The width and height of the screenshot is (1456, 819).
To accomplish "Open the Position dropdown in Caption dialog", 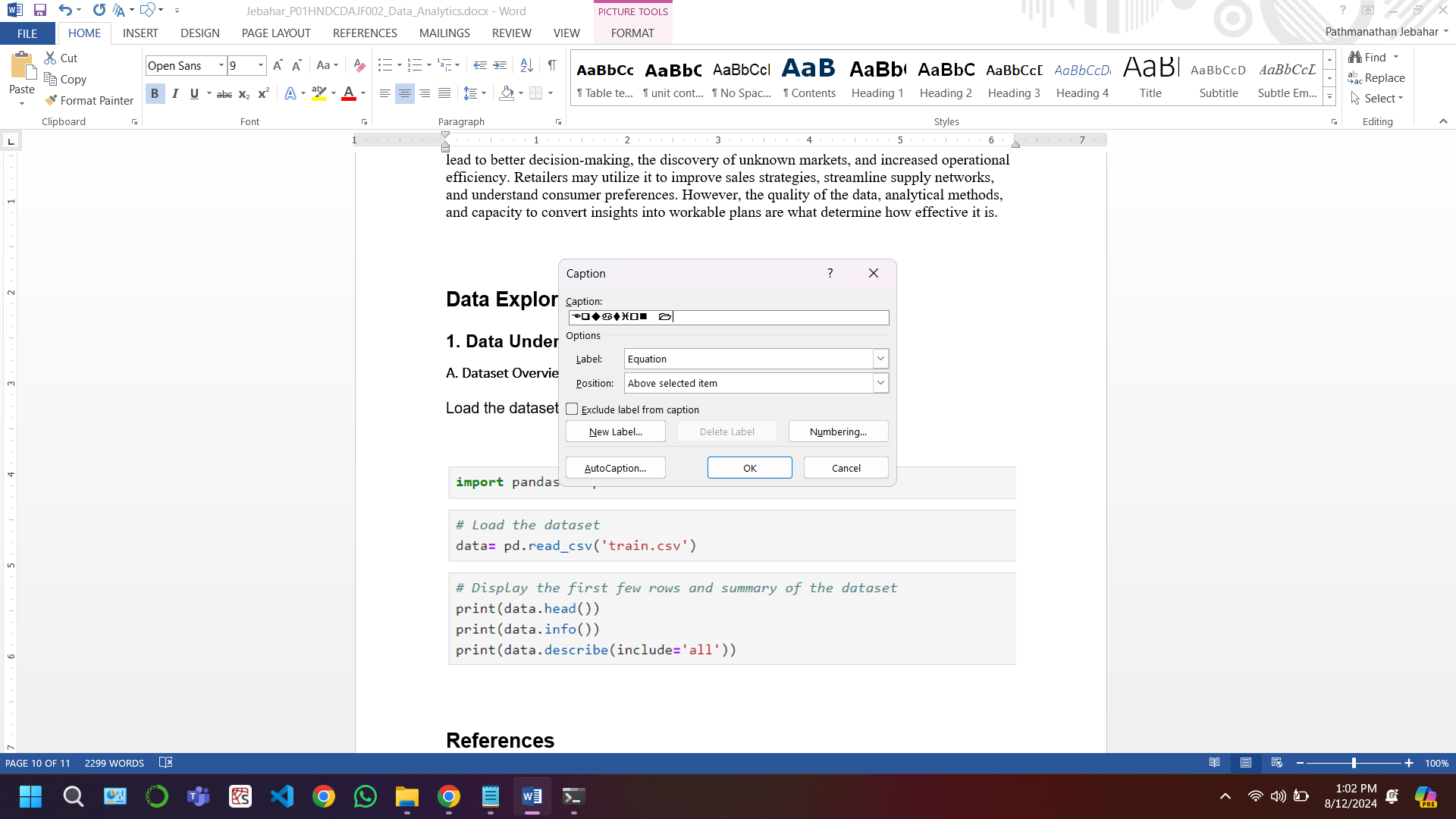I will click(x=880, y=383).
